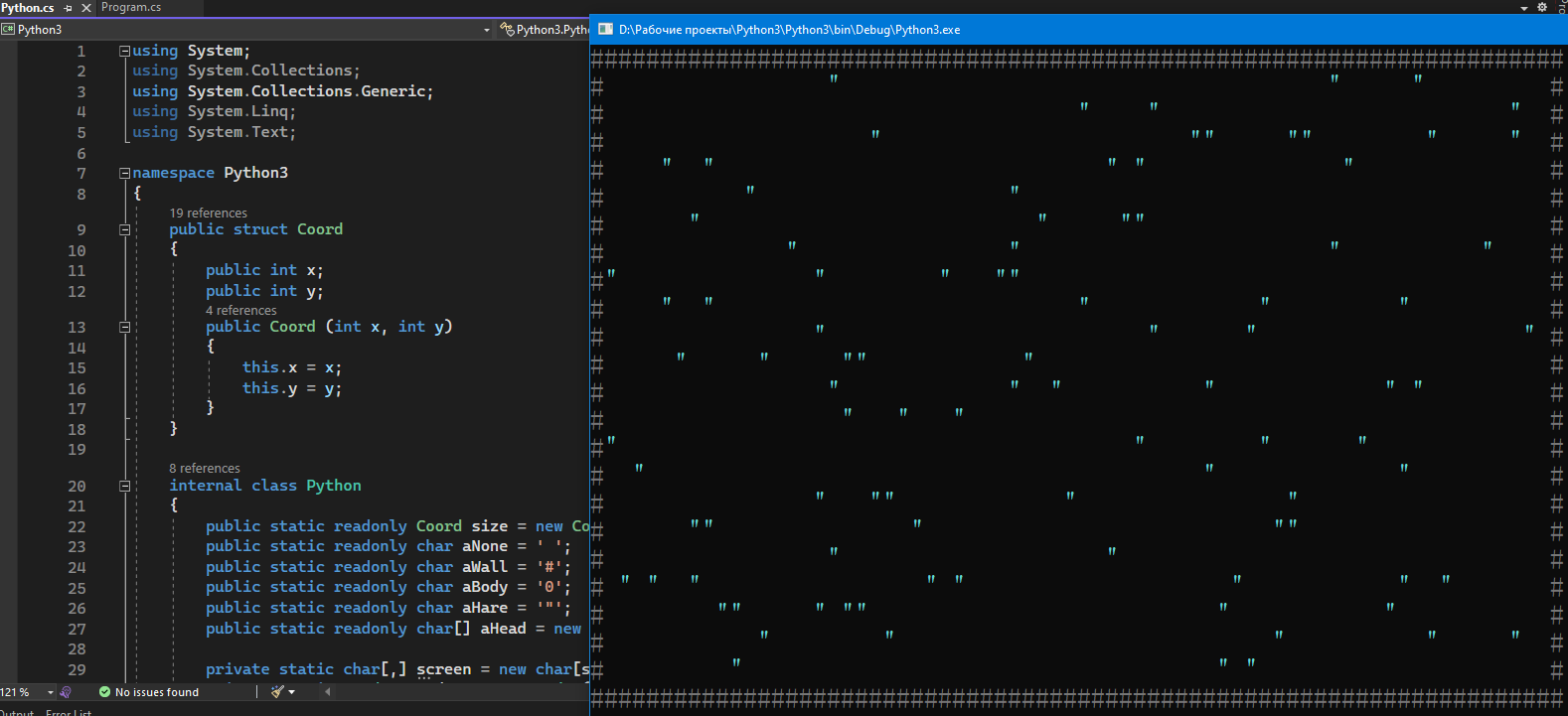Click the class icon beside Python3.Python

(507, 30)
